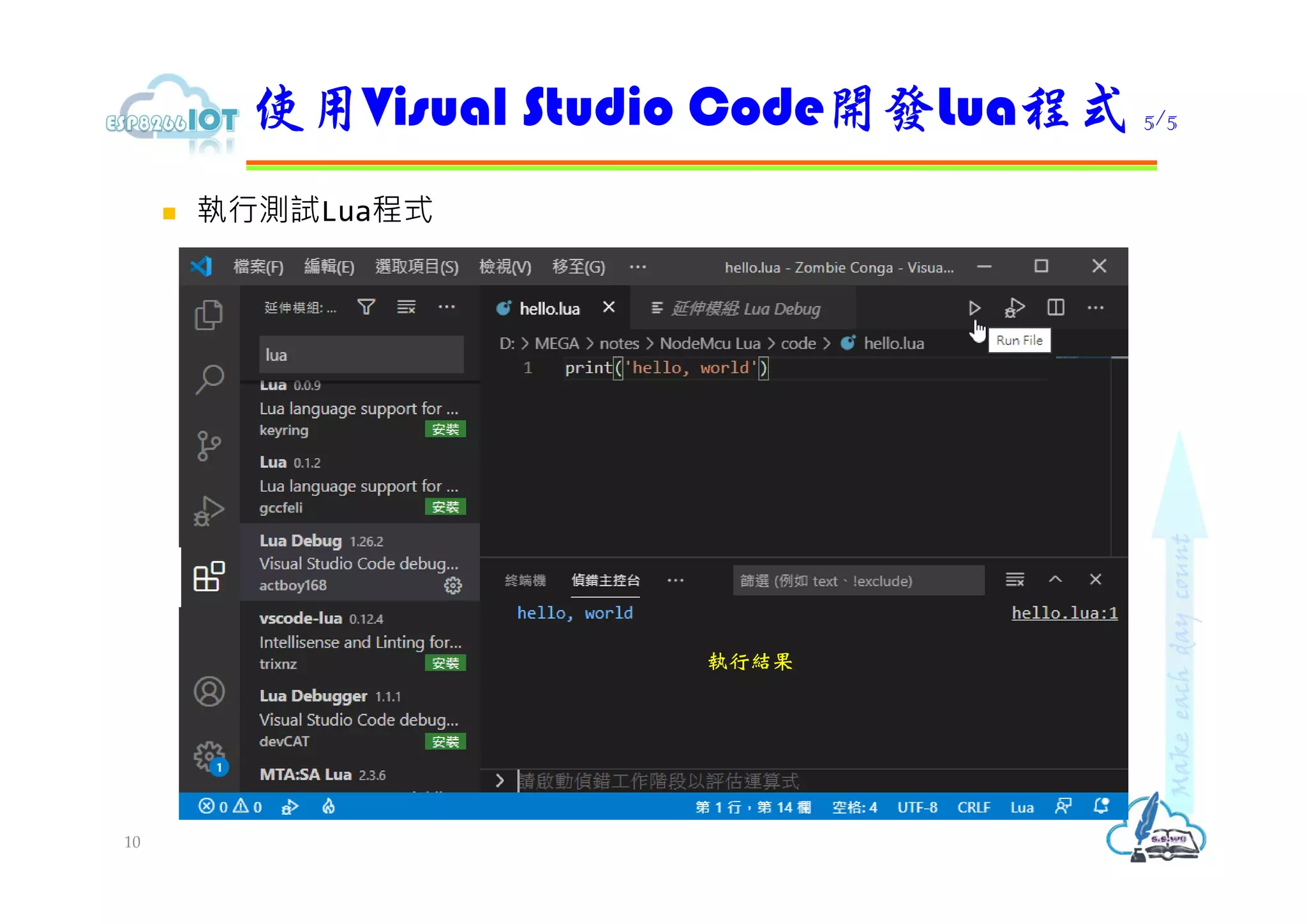Click the hello, world output line

pyautogui.click(x=574, y=613)
